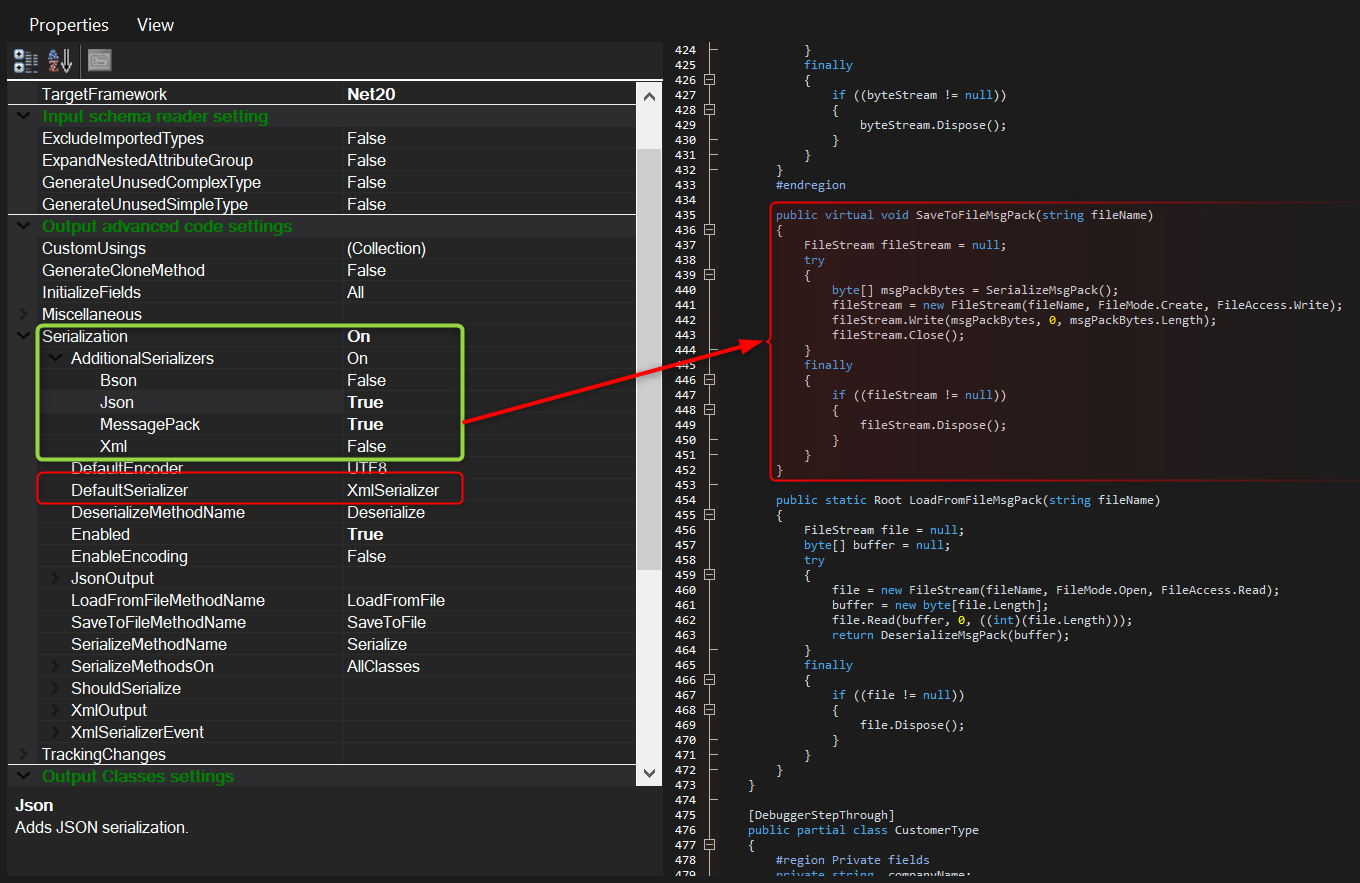The height and width of the screenshot is (883, 1360).
Task: Select the Json property row
Action: pyautogui.click(x=322, y=403)
